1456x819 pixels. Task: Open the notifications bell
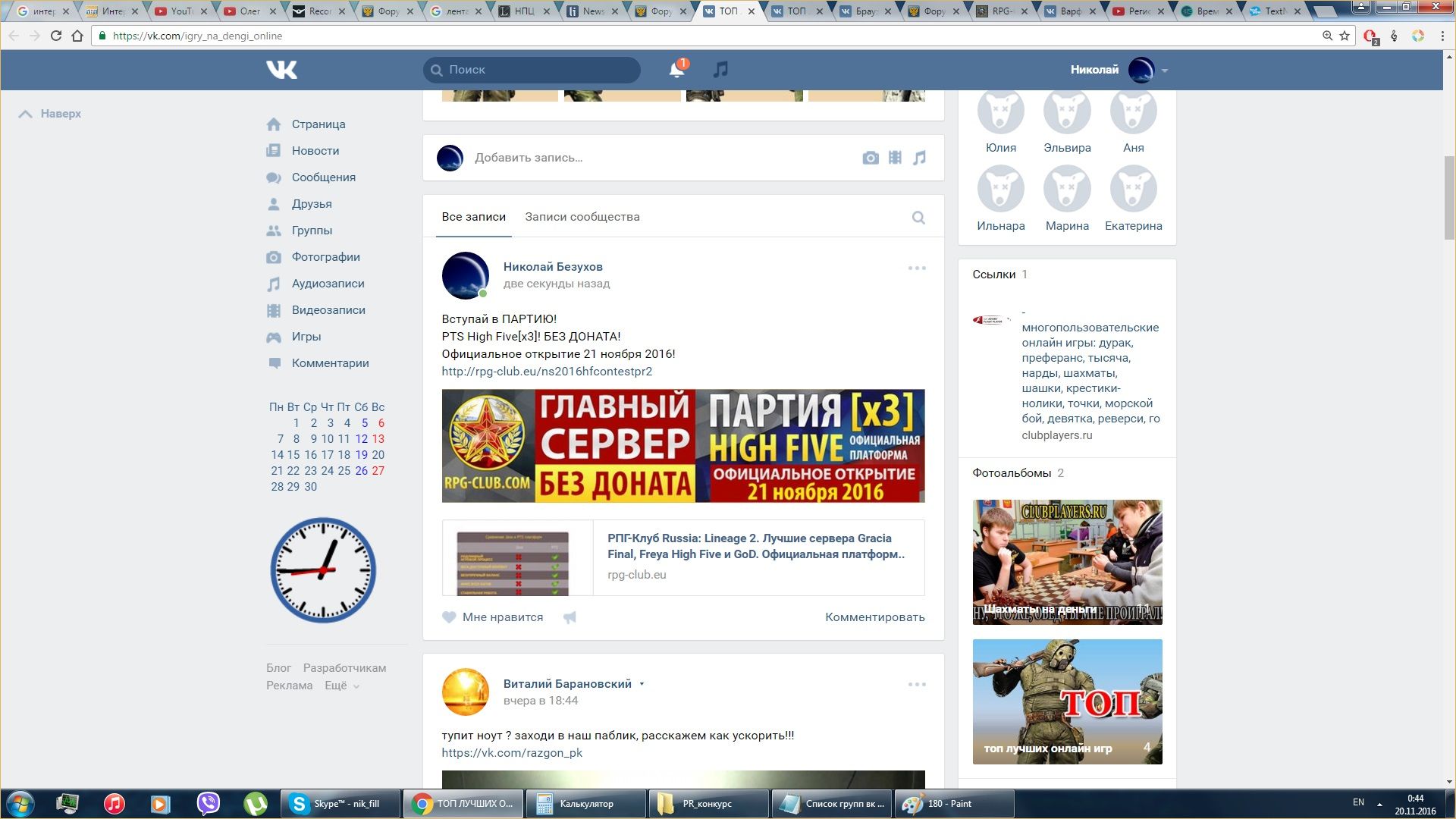coord(676,70)
